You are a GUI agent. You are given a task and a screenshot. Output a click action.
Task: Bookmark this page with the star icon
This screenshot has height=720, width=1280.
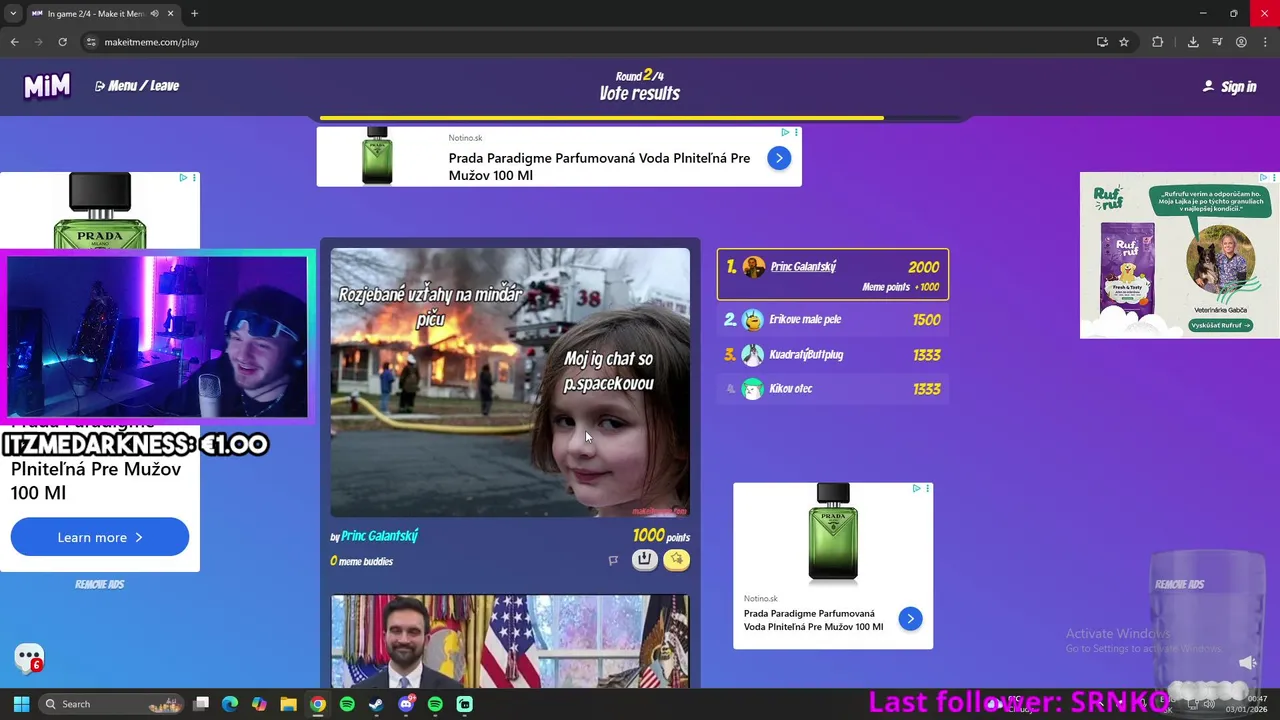[1124, 42]
